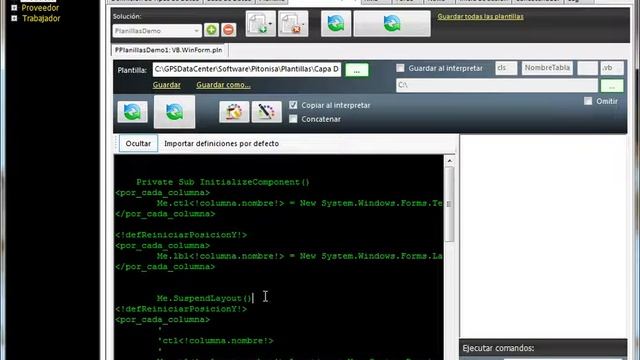
Task: Select Proveedor in the tree
Action: click(x=40, y=8)
